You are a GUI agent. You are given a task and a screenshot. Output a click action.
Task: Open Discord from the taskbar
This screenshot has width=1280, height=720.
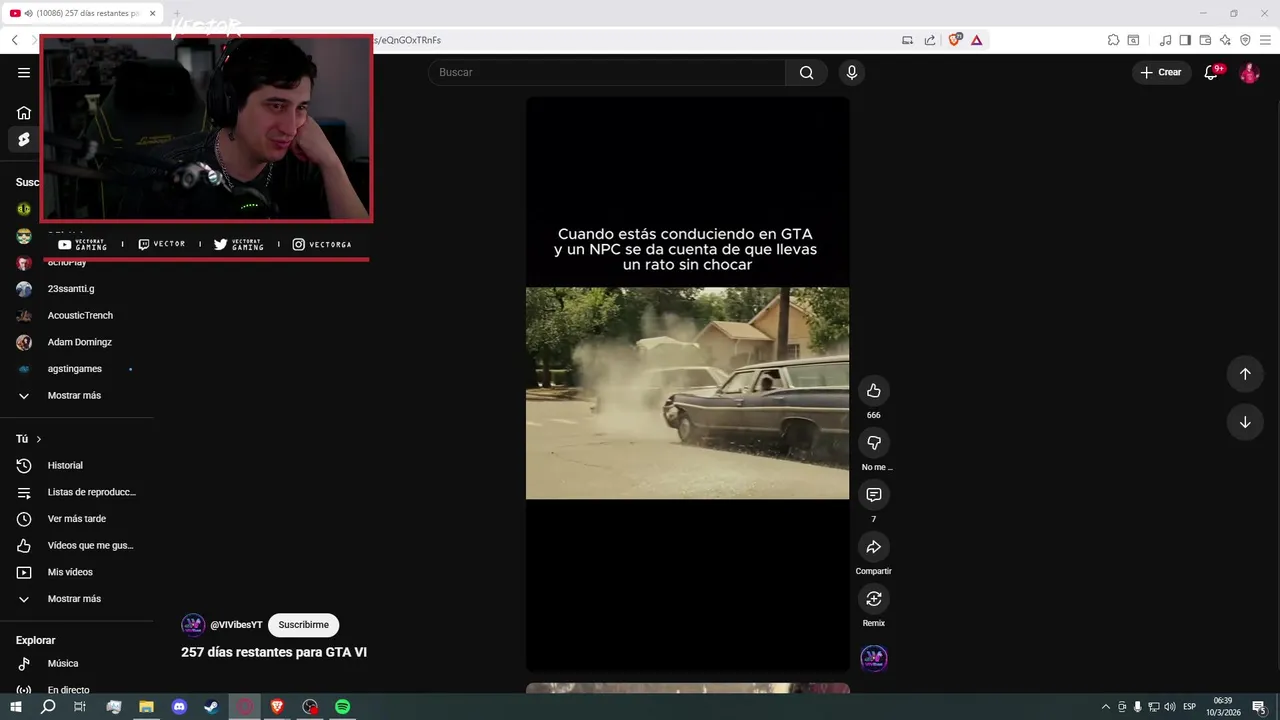pos(179,706)
